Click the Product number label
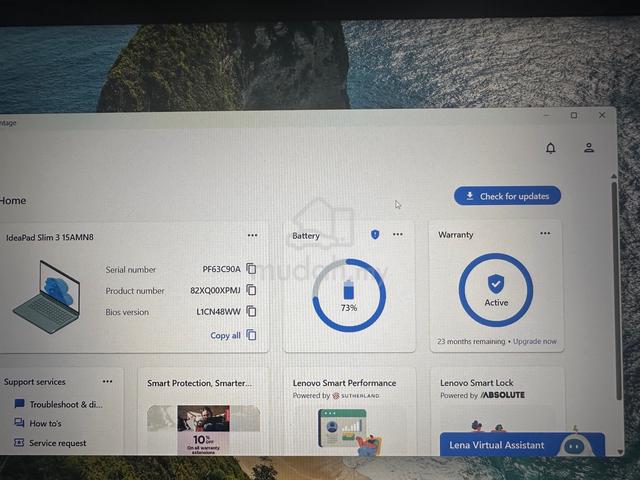This screenshot has height=480, width=640. pos(135,291)
